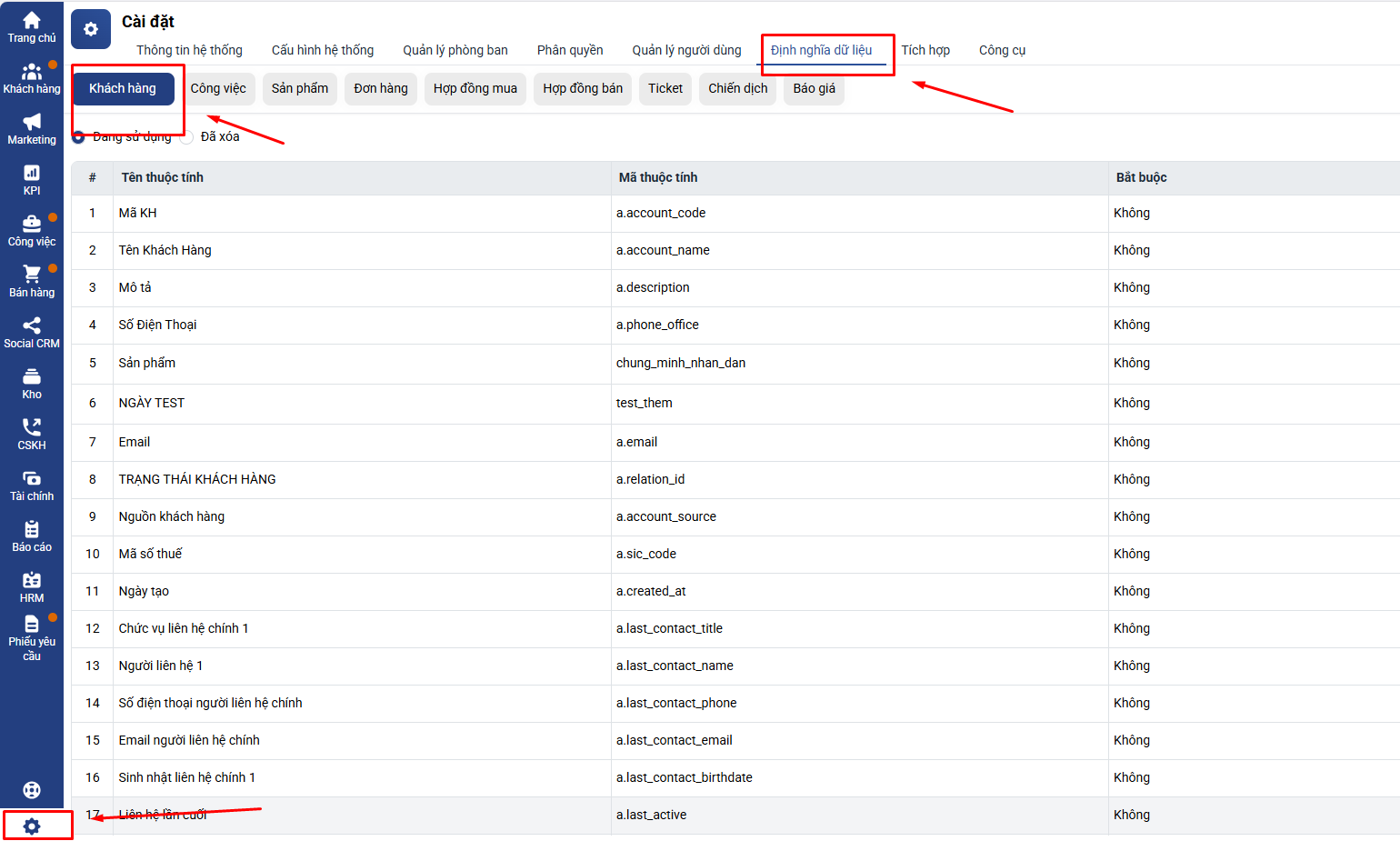Go to the Quản lý người dùng tab
Screen dimensions: 1400x841
(686, 50)
